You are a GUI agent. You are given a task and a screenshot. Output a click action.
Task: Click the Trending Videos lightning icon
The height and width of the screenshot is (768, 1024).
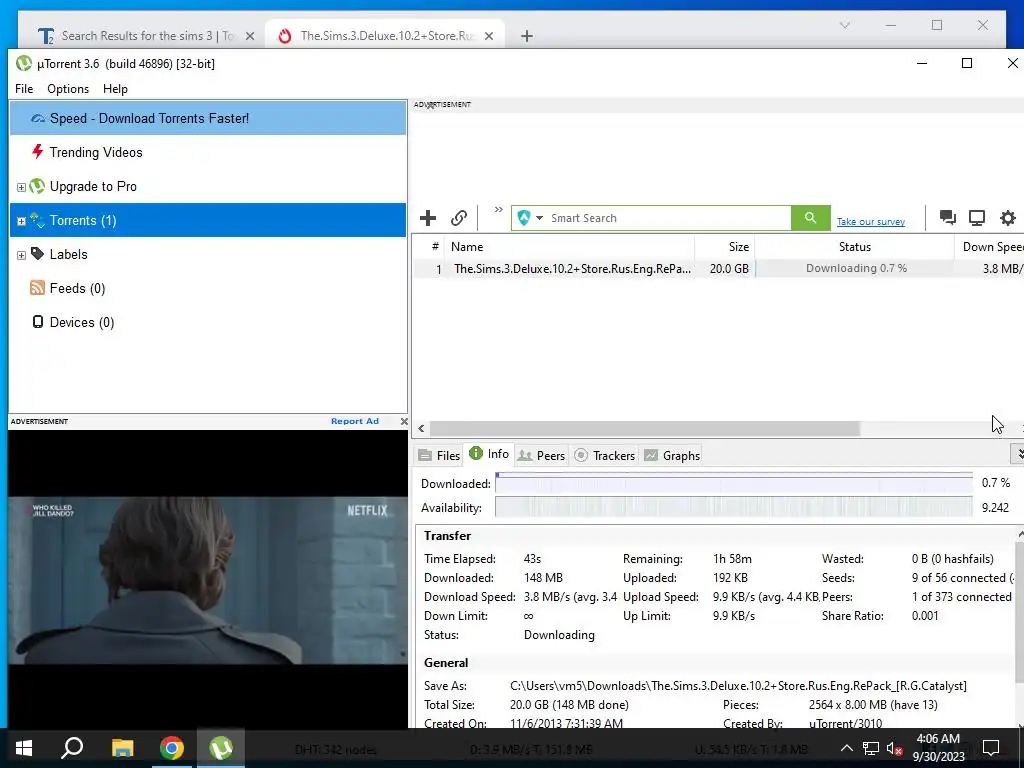38,152
